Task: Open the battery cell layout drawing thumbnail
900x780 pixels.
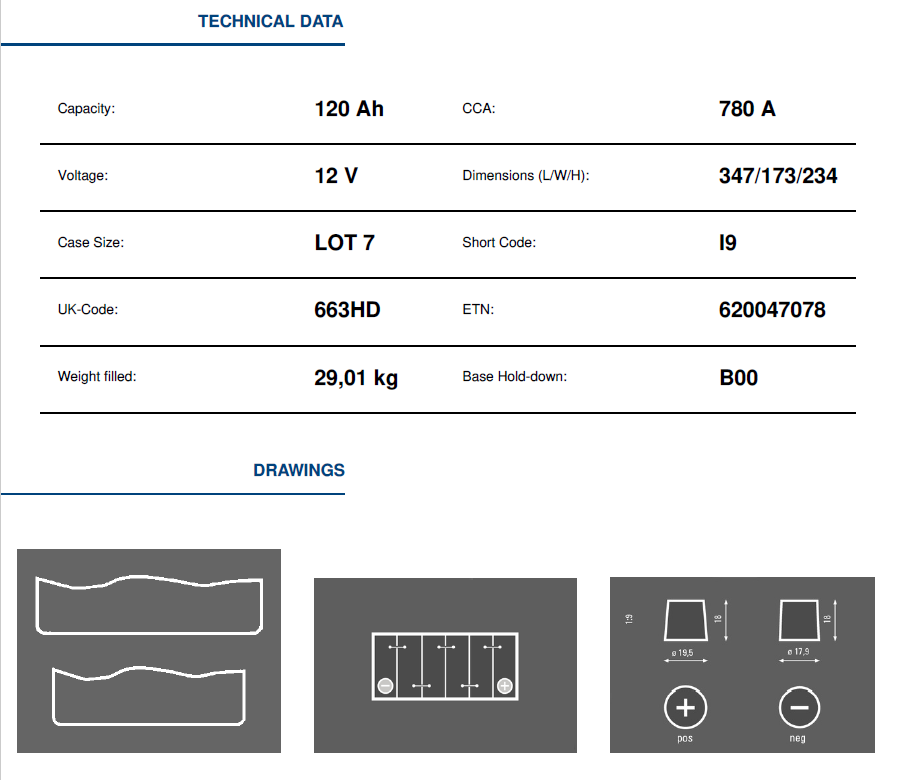Action: [445, 665]
